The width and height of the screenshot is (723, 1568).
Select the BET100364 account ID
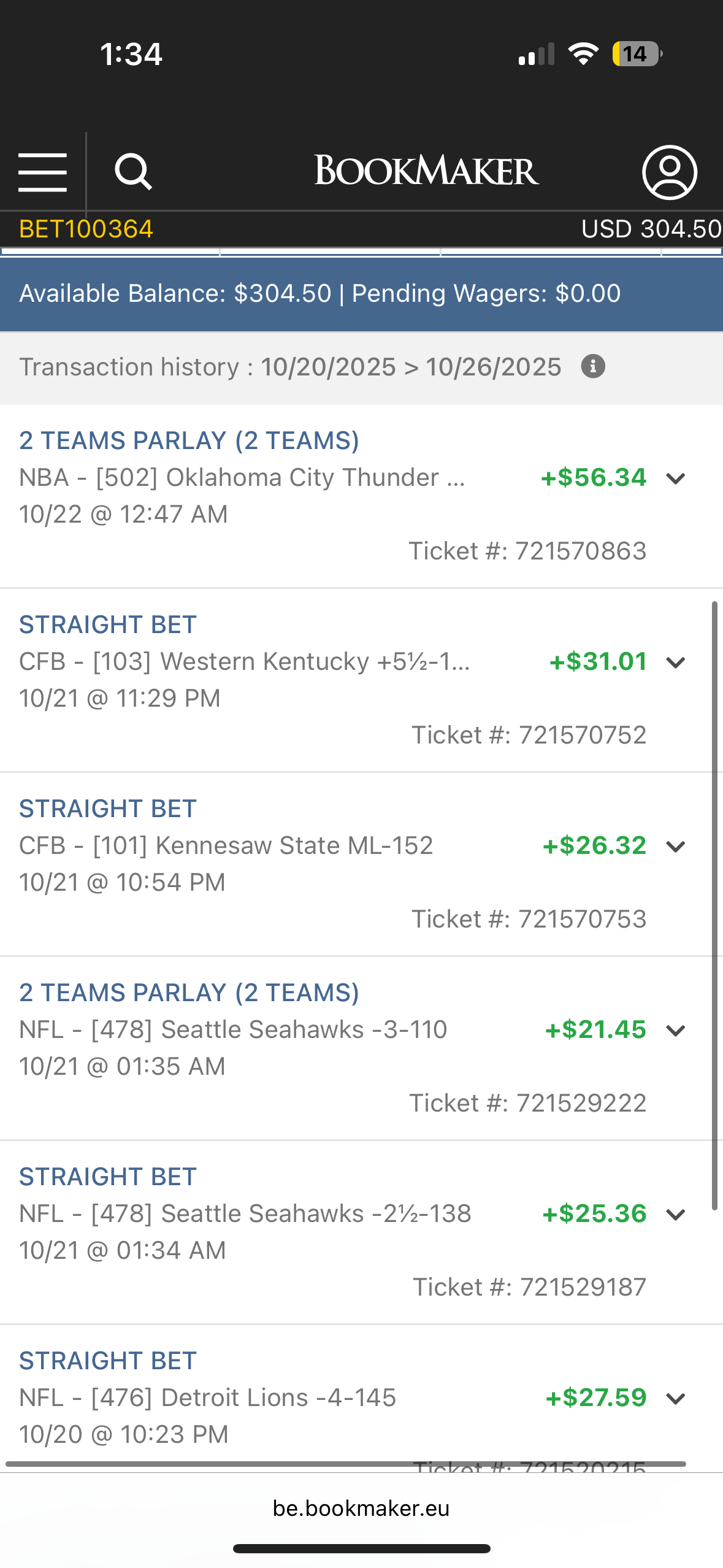coord(86,229)
